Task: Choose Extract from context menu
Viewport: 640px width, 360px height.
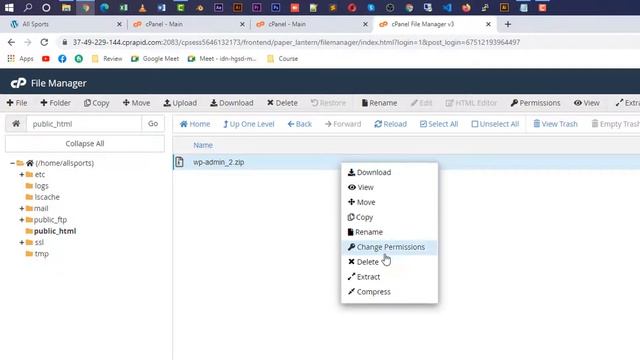Action: 389,277
